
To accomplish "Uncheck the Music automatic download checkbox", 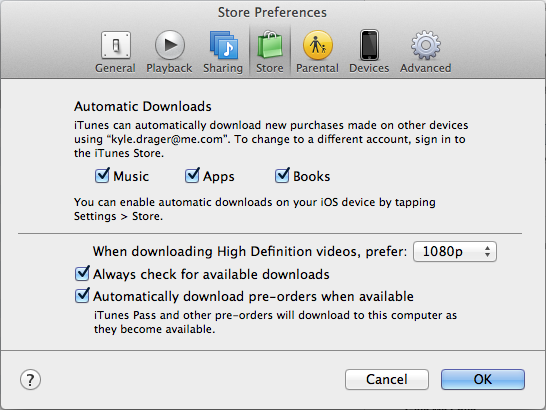I will [102, 175].
